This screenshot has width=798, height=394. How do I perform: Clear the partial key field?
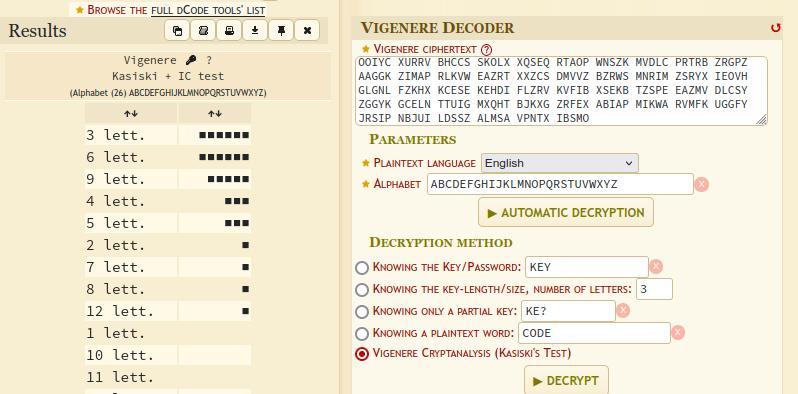(x=623, y=311)
